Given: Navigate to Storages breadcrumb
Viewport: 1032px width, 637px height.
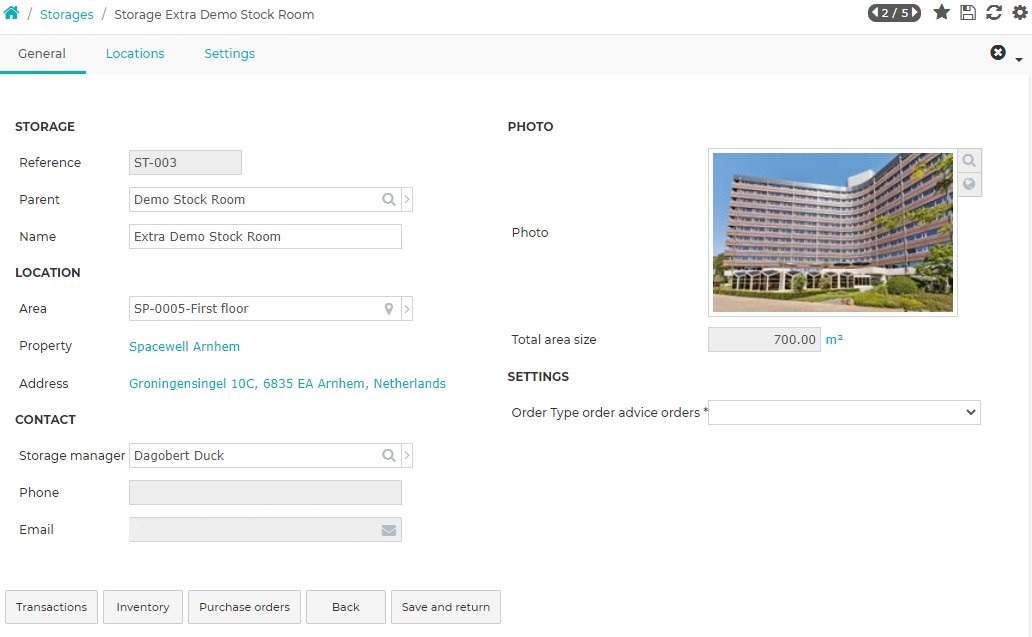Looking at the screenshot, I should [66, 14].
